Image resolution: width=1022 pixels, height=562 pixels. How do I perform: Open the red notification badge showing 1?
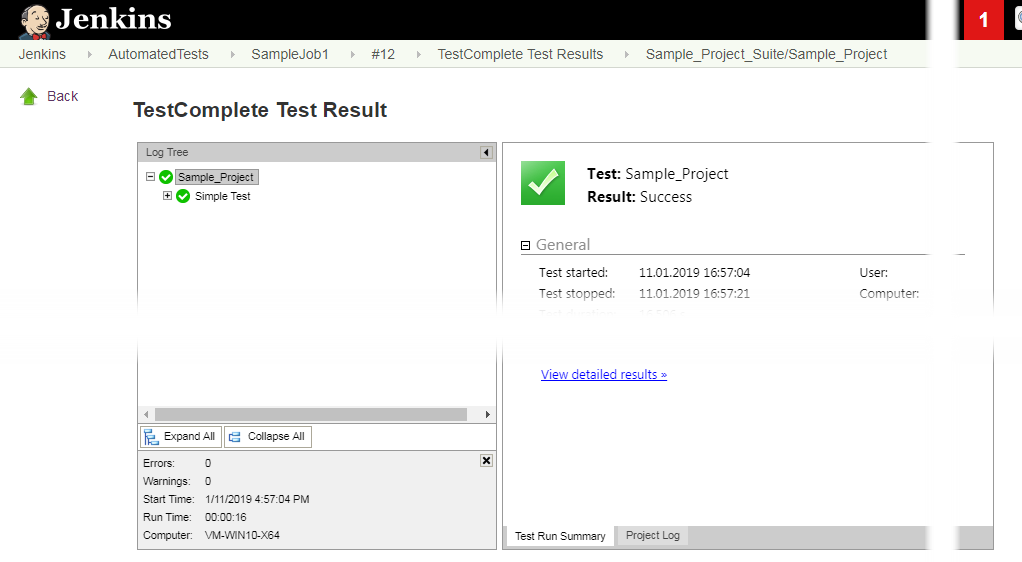[984, 20]
